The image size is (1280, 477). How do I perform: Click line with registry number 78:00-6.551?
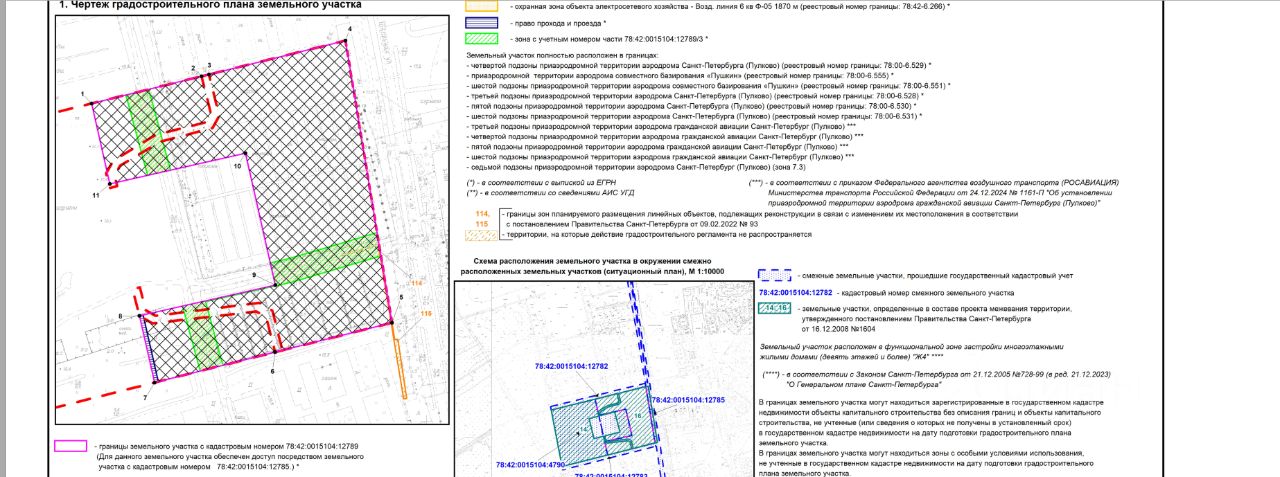[x=708, y=85]
